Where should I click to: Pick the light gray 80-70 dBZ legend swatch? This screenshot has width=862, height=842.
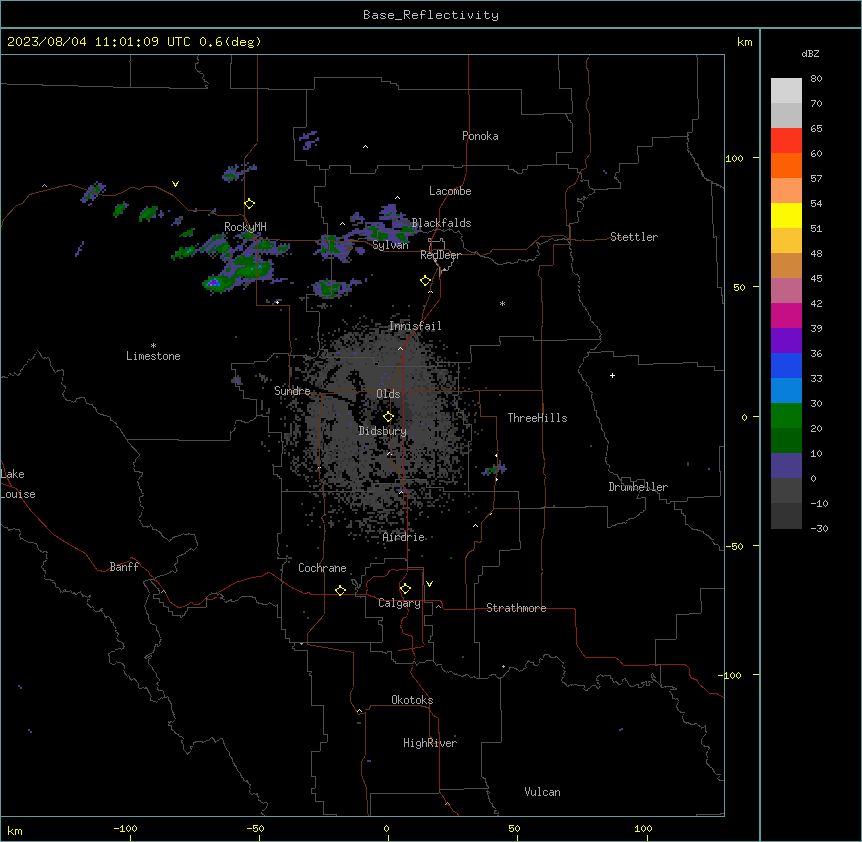pos(786,91)
